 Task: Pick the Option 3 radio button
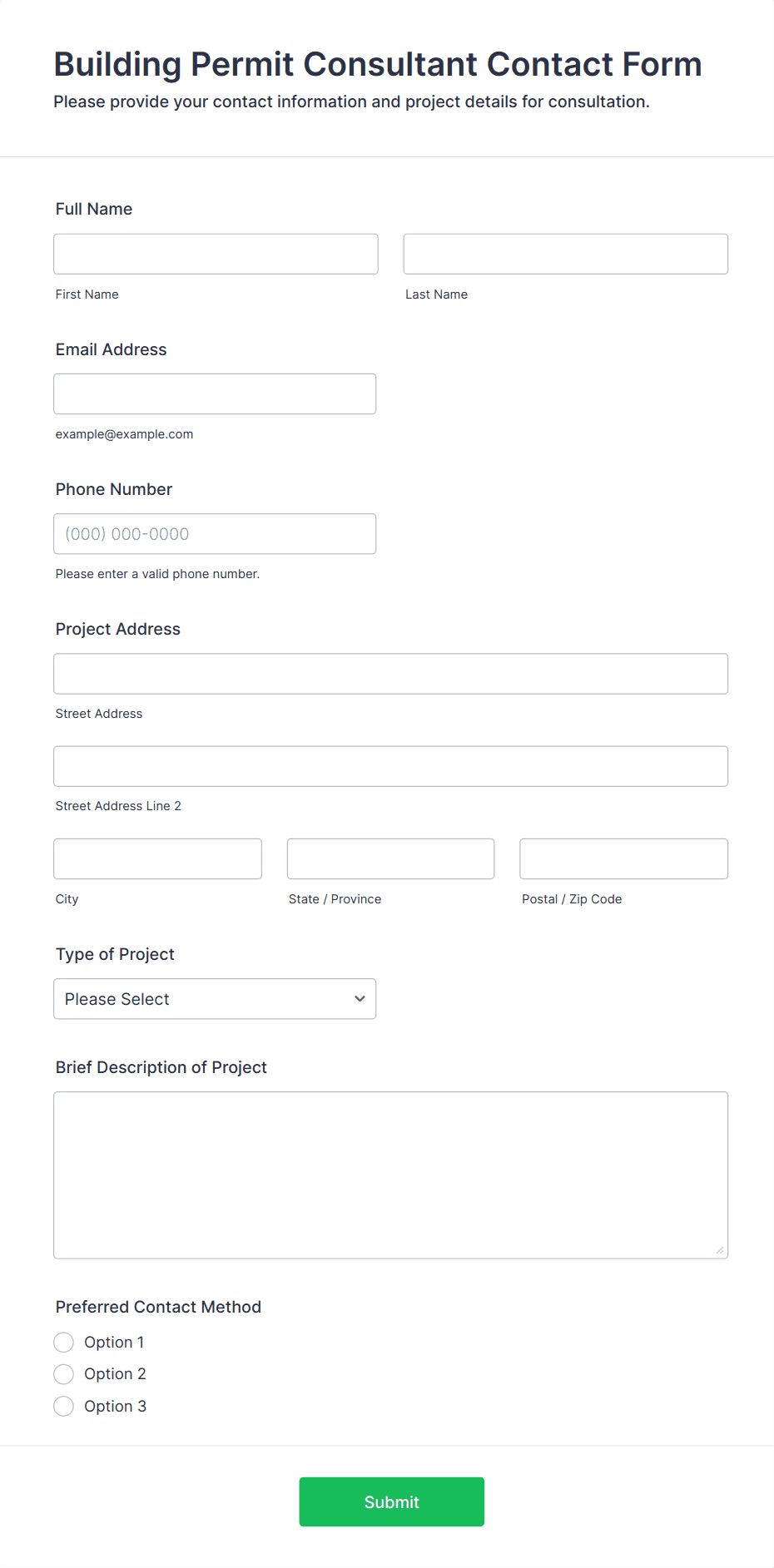[64, 1406]
